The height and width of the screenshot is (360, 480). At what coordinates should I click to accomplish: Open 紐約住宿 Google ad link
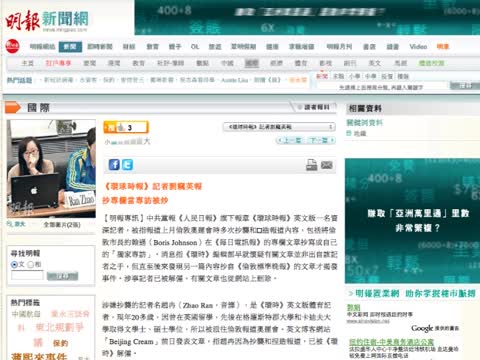[391, 342]
